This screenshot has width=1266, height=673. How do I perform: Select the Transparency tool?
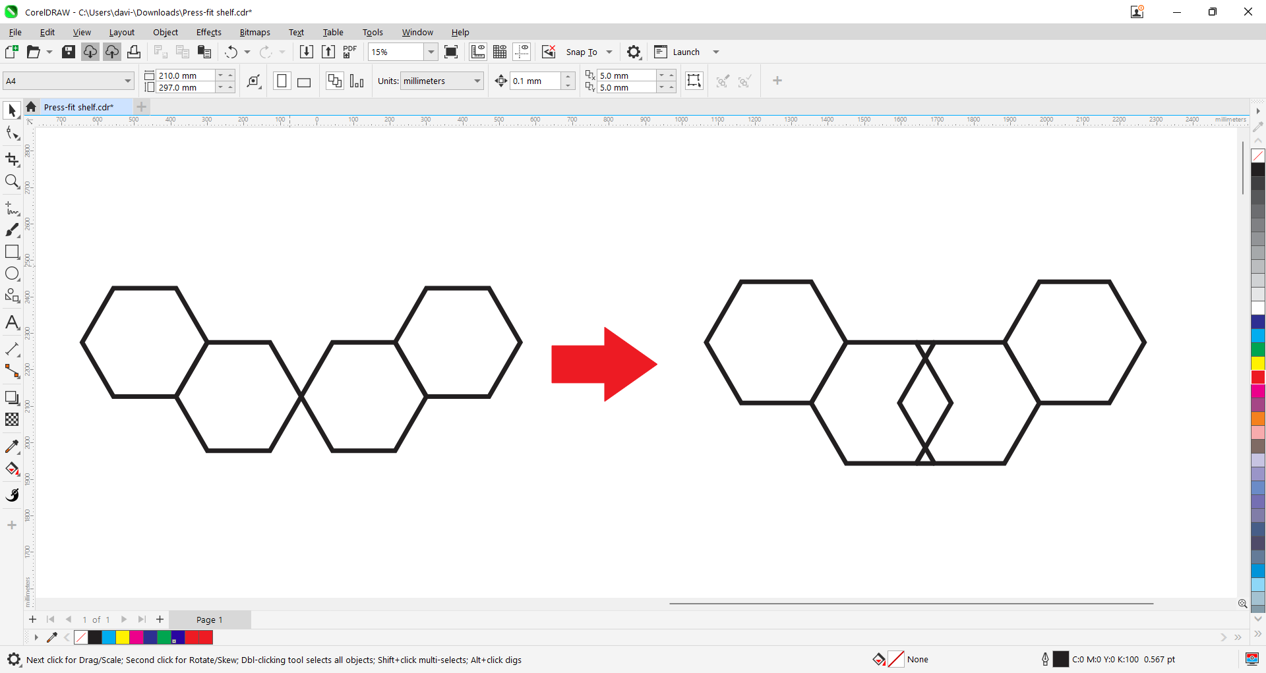tap(12, 420)
